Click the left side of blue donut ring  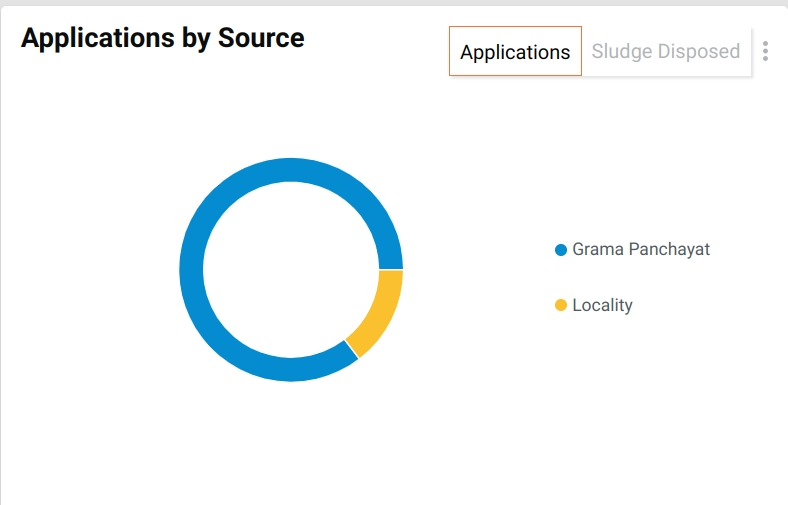point(191,270)
